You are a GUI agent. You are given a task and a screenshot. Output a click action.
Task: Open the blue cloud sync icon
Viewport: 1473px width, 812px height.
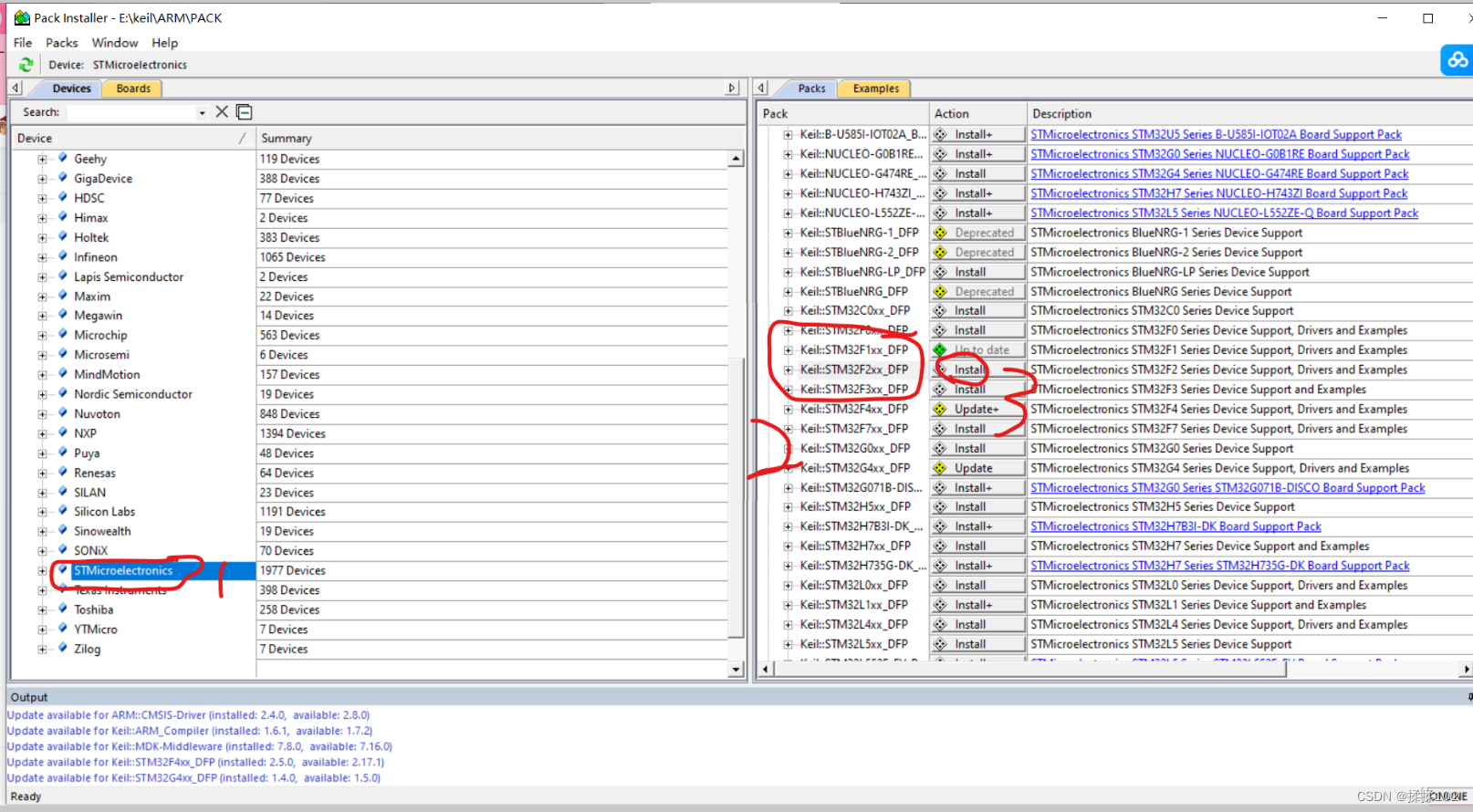click(x=1457, y=60)
